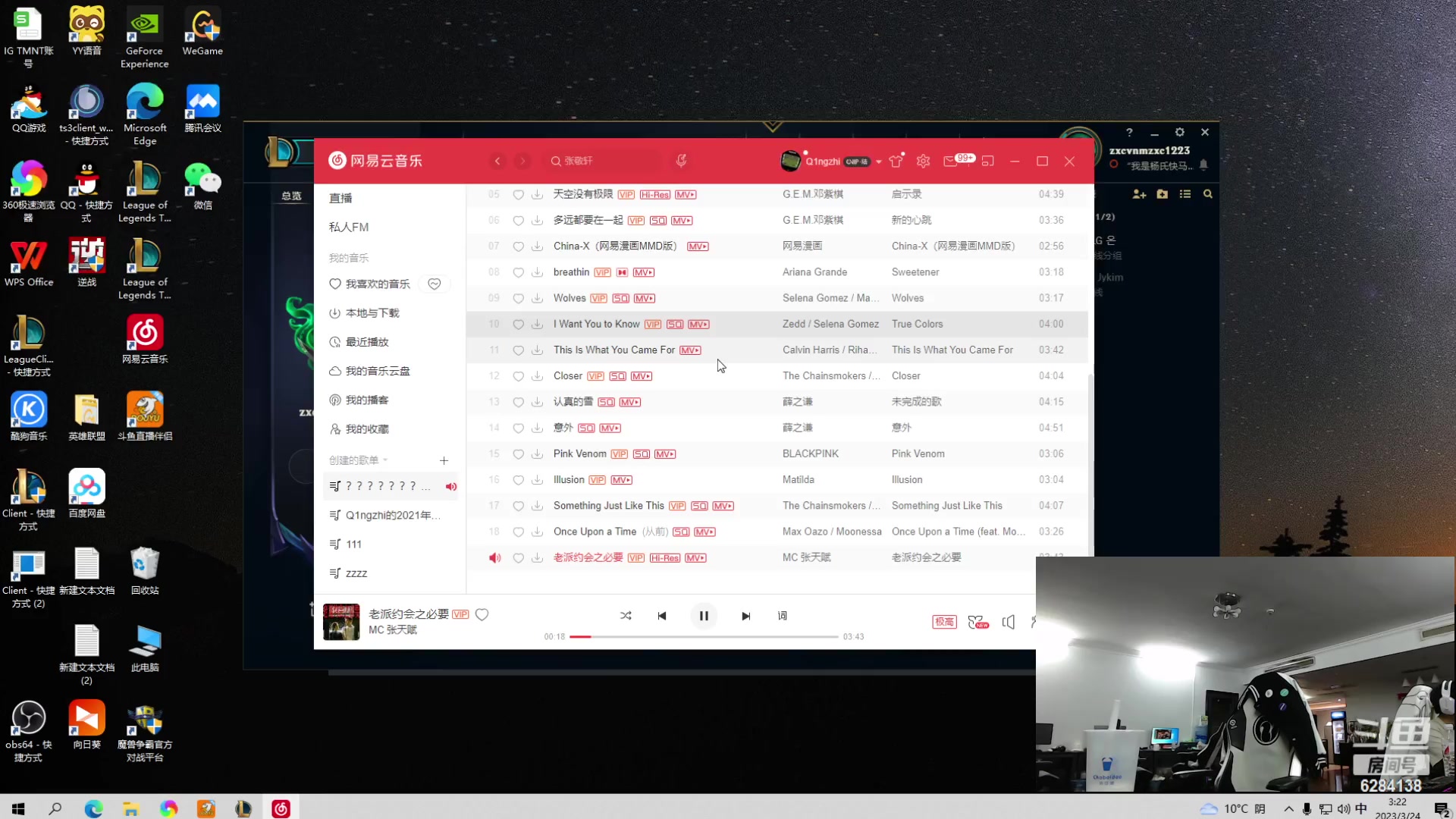This screenshot has height=819, width=1456.
Task: Add friend icon in League client panel
Action: pos(1139,194)
